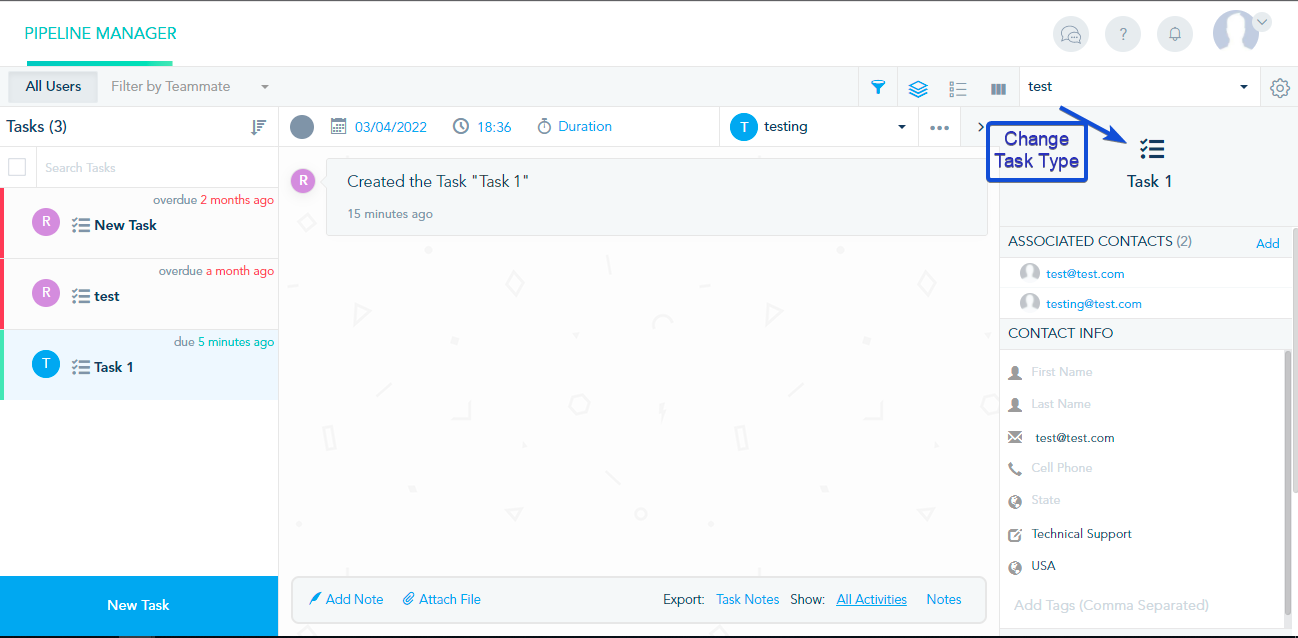
Task: Click the clock time icon
Action: click(x=461, y=127)
